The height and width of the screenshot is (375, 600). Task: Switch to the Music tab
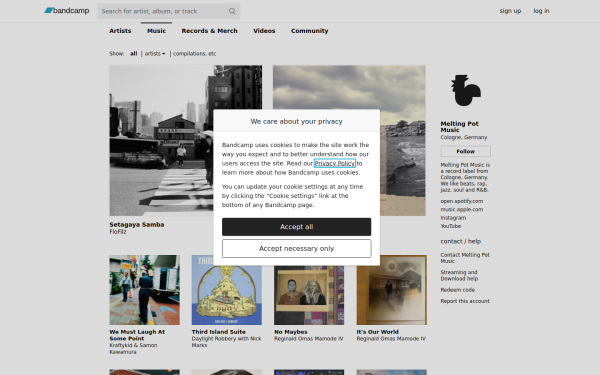(157, 31)
